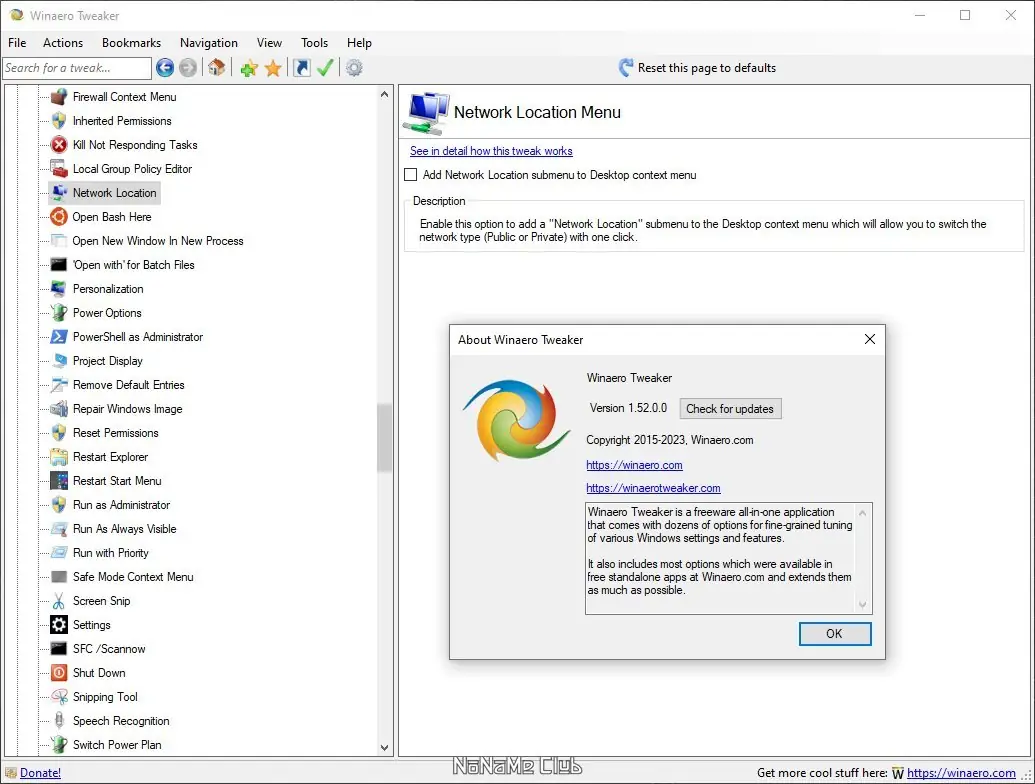Click the Open Bash Here Ubuntu icon
The image size is (1035, 784).
(x=59, y=216)
